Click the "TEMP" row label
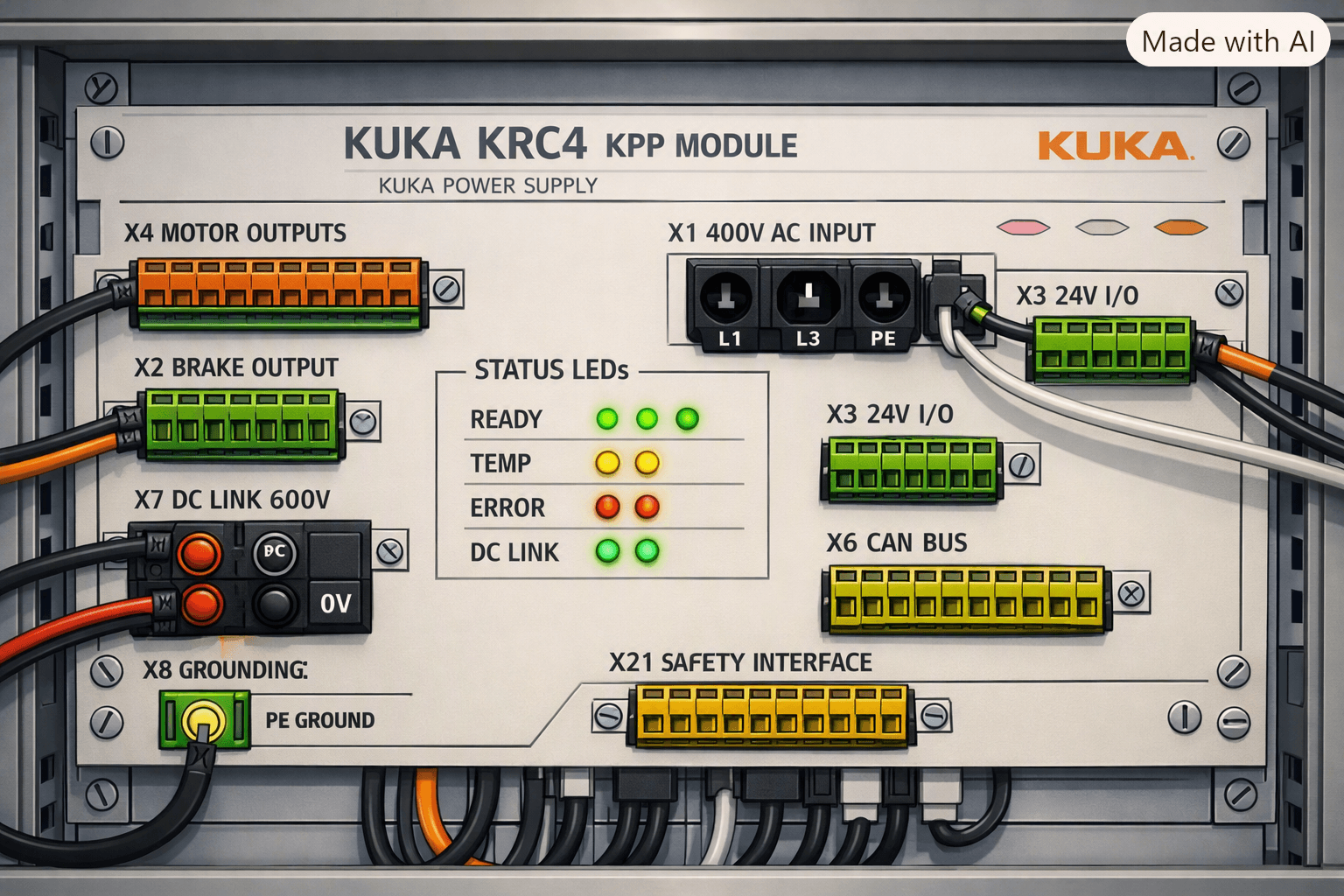The height and width of the screenshot is (896, 1344). (500, 463)
